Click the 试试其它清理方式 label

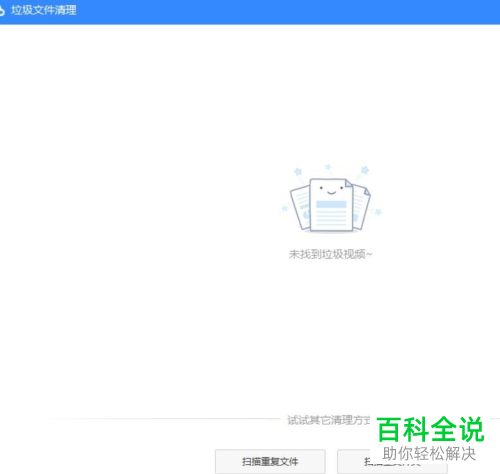point(329,420)
